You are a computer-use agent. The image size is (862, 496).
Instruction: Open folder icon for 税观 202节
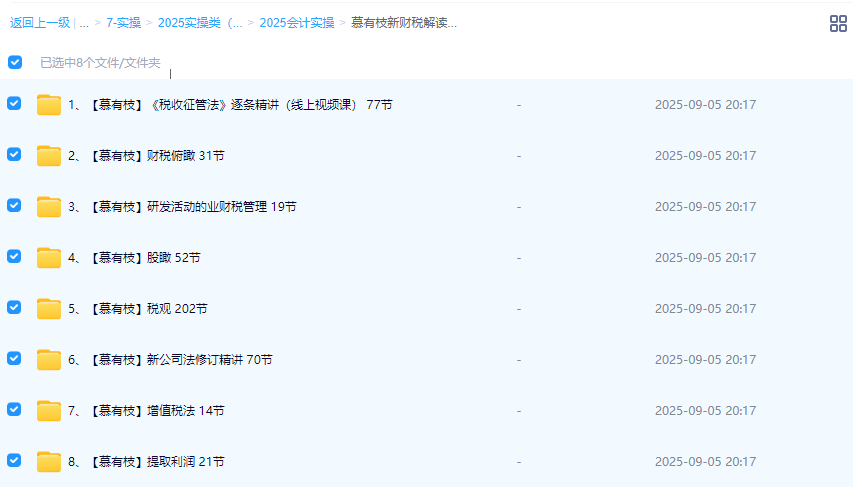pos(49,308)
